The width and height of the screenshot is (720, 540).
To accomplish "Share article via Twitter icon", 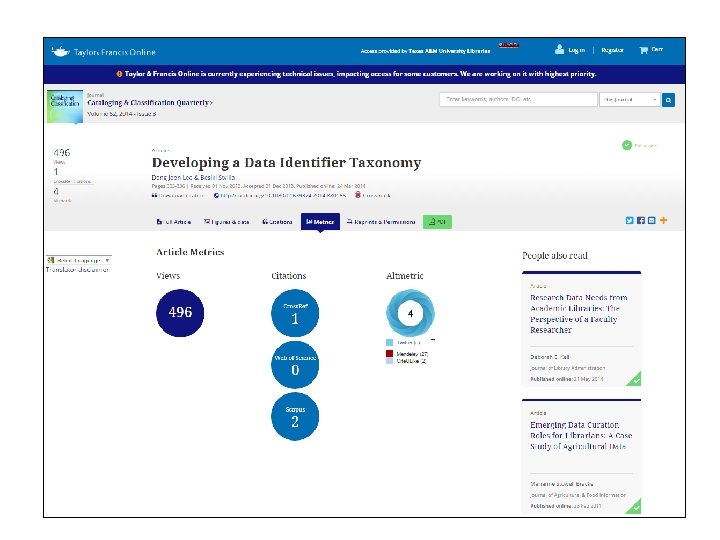I will [x=629, y=220].
